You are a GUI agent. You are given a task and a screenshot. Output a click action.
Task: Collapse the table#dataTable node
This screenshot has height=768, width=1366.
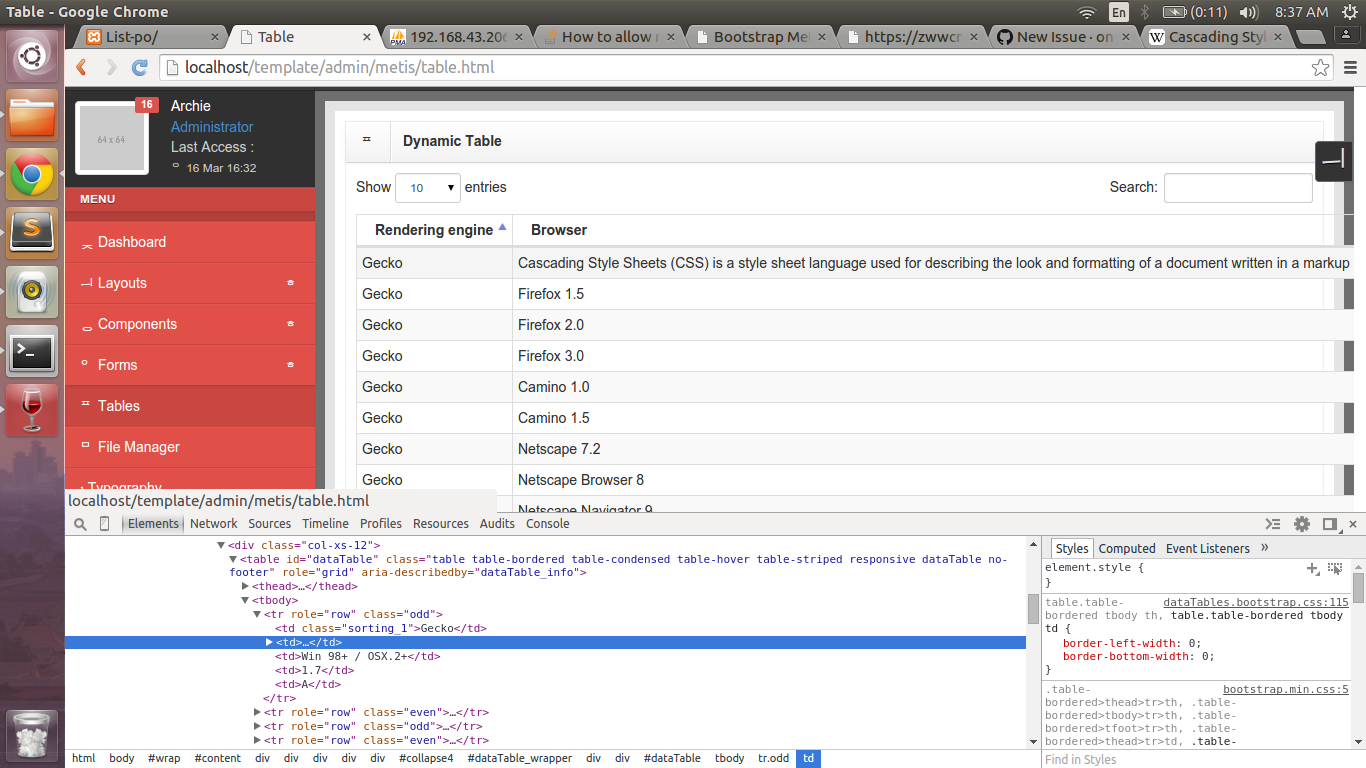[x=233, y=559]
